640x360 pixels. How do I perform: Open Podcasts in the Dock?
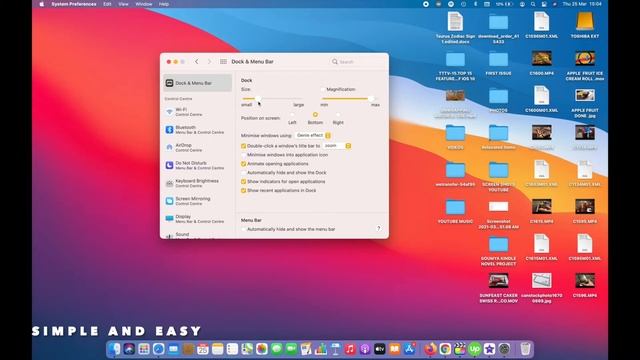(364, 349)
